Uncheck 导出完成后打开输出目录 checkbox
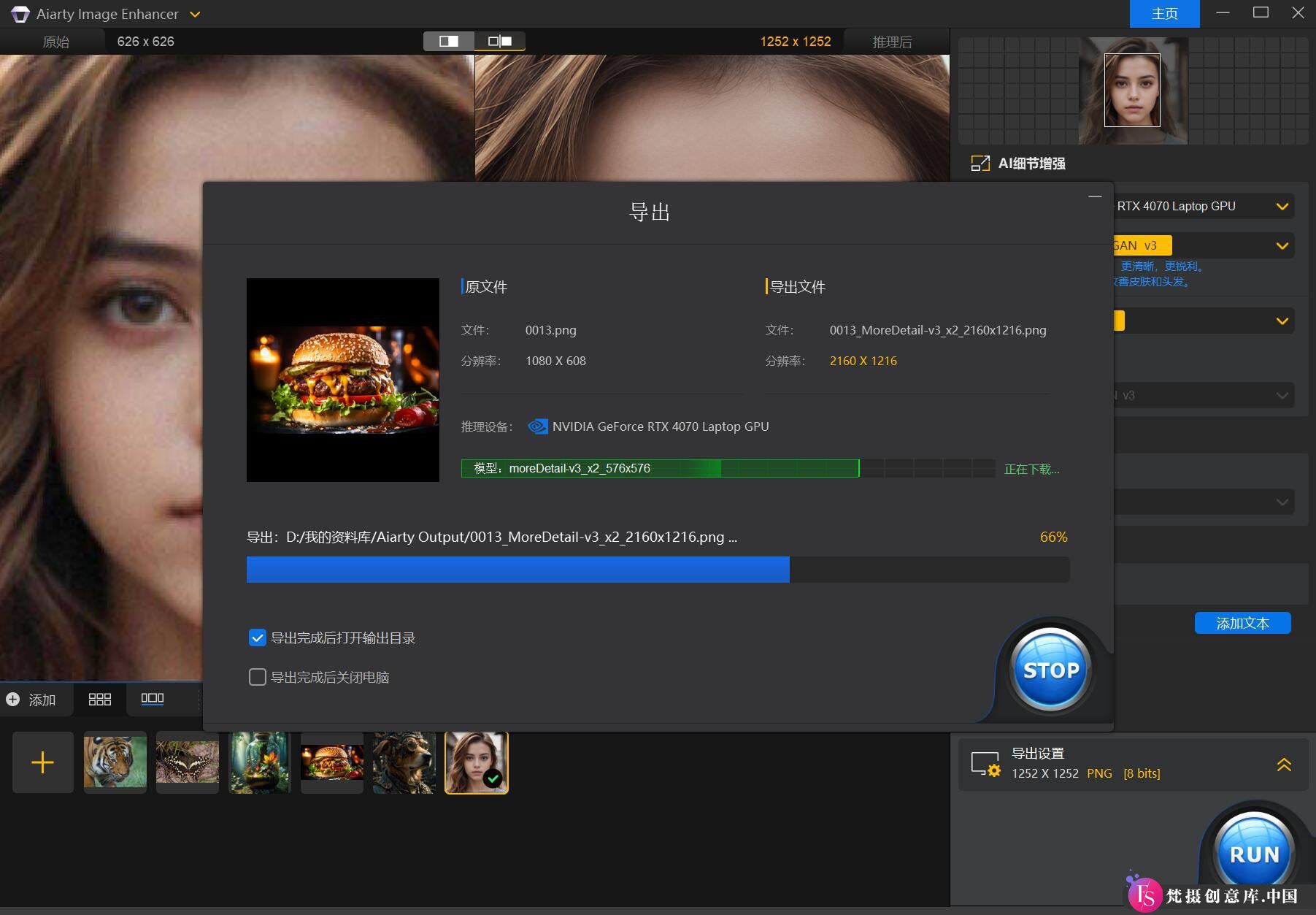 pos(257,638)
